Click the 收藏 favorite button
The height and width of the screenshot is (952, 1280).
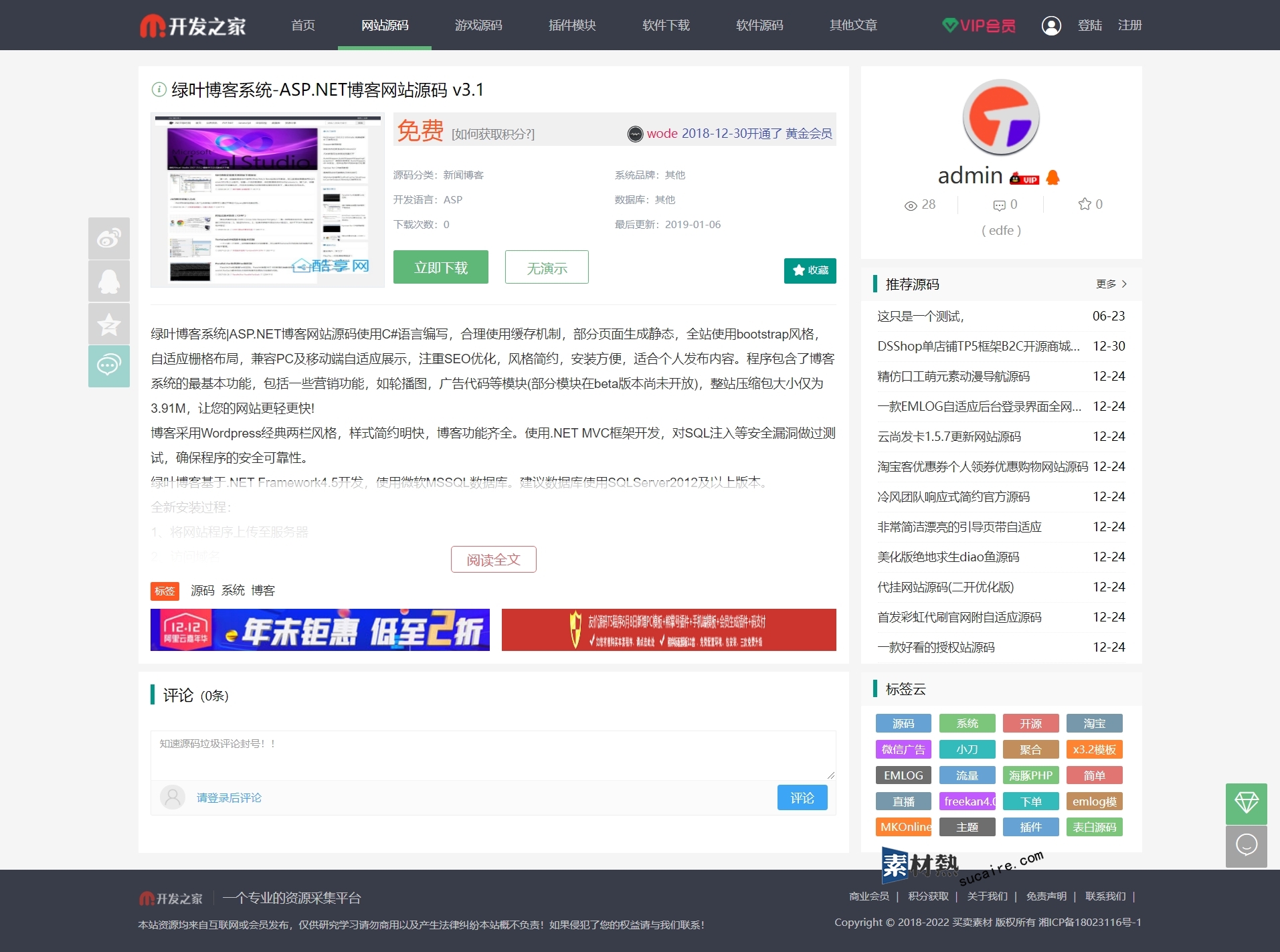[x=810, y=270]
